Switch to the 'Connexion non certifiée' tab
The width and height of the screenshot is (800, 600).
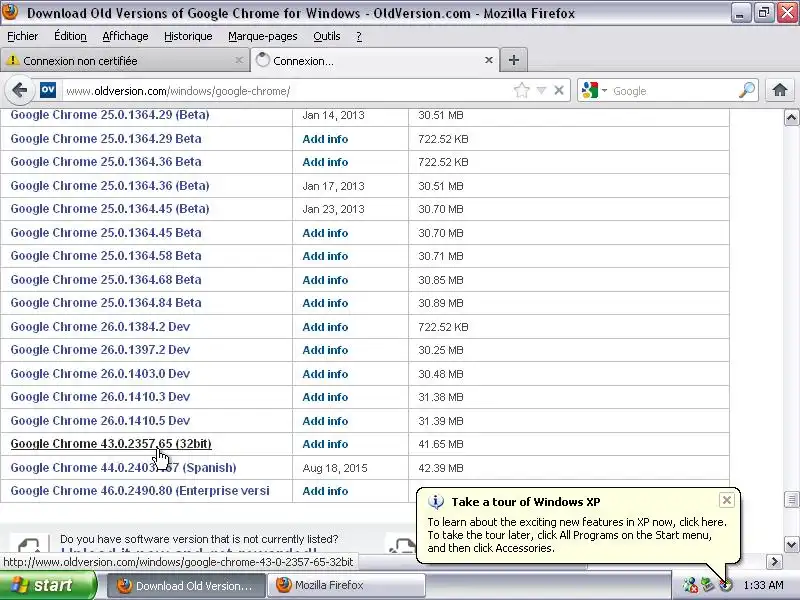pyautogui.click(x=124, y=61)
